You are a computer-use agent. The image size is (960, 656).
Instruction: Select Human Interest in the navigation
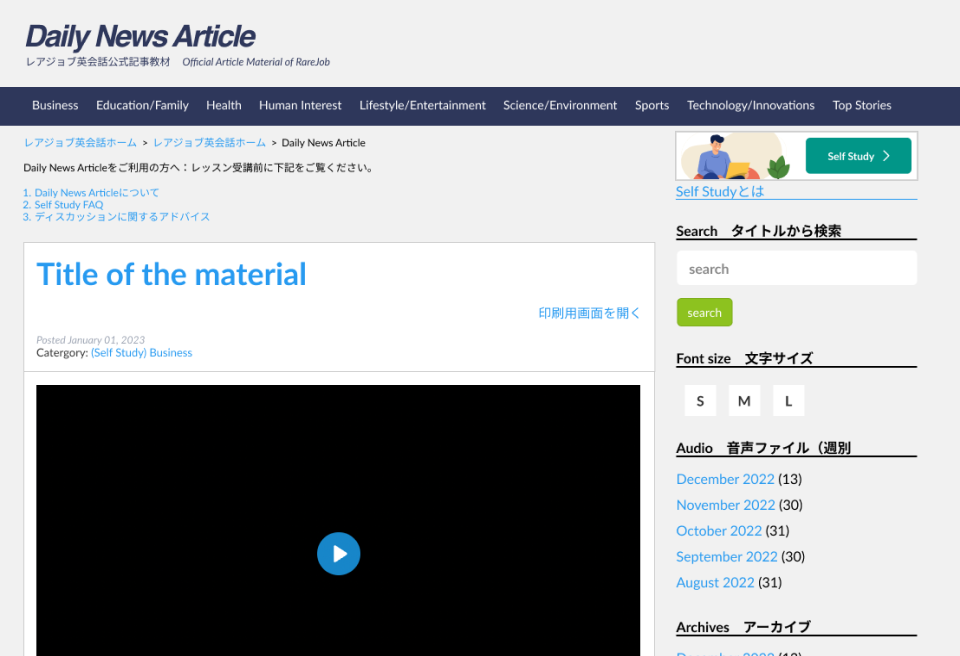(x=300, y=105)
